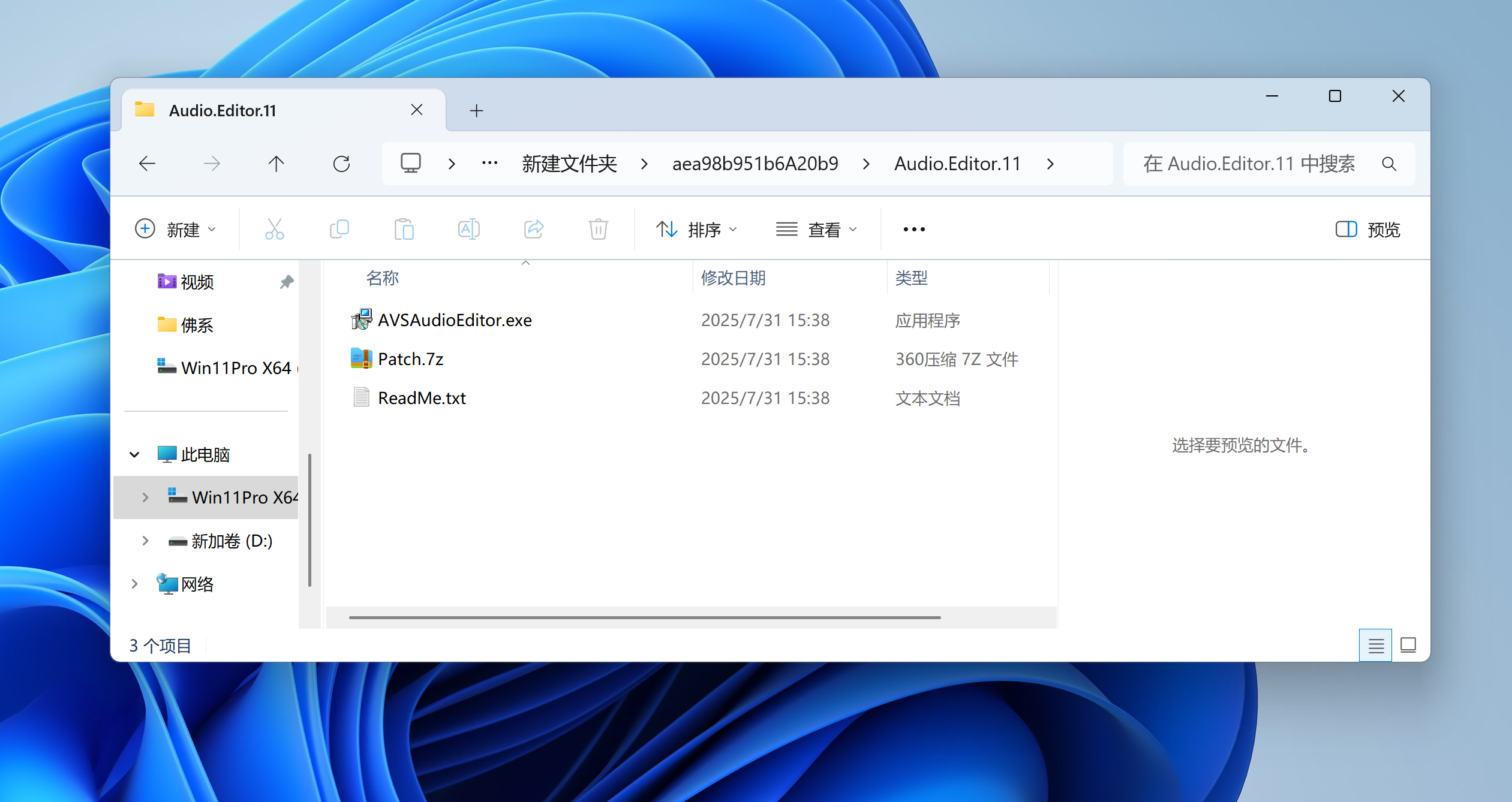Click the Cut scissors icon in toolbar

(274, 229)
